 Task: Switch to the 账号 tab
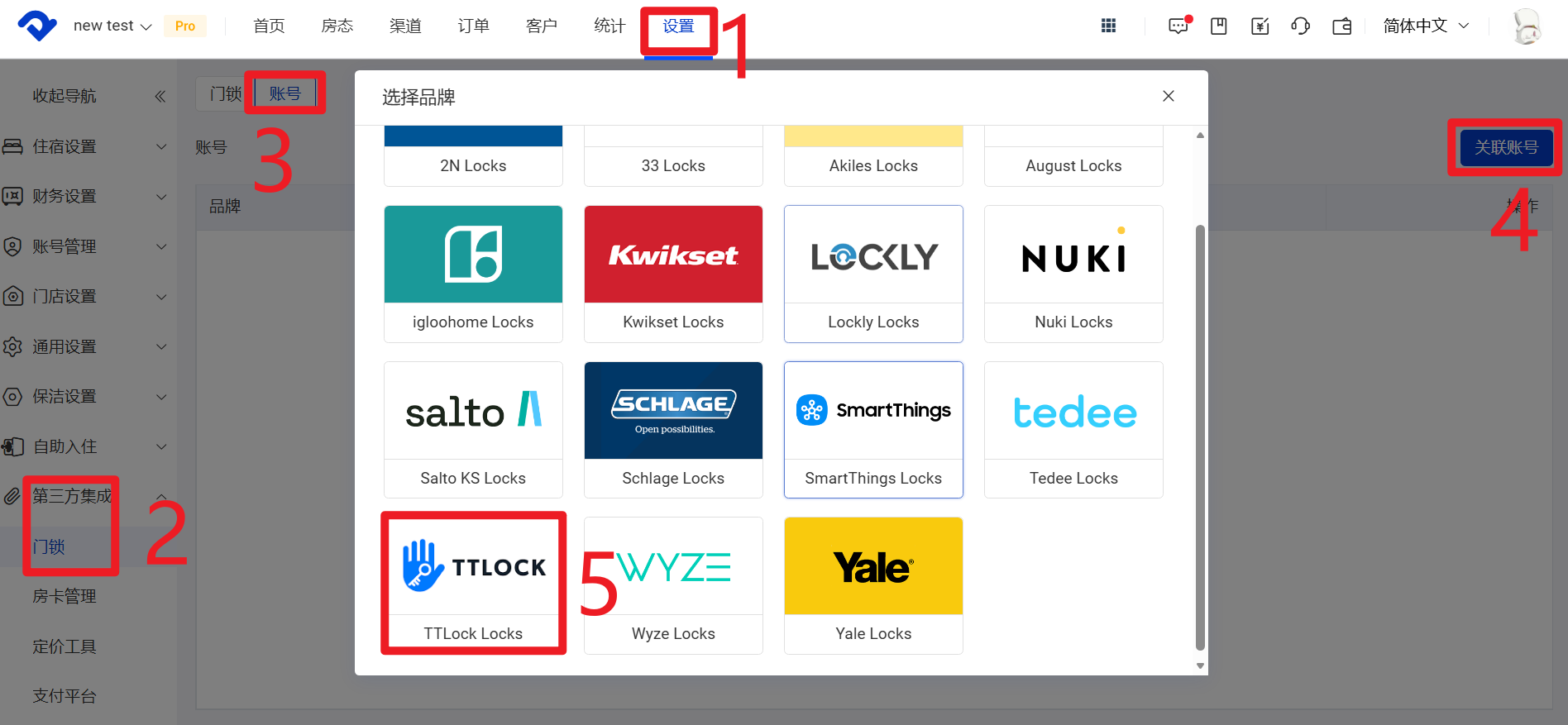(285, 93)
